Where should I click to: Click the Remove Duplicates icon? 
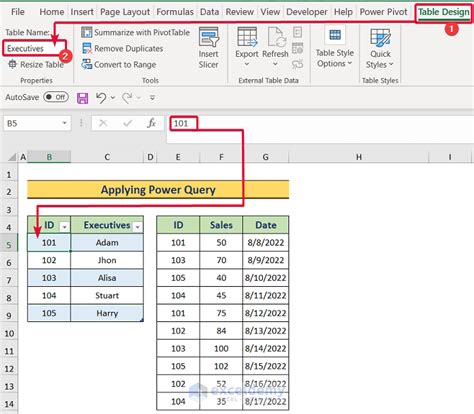point(87,48)
